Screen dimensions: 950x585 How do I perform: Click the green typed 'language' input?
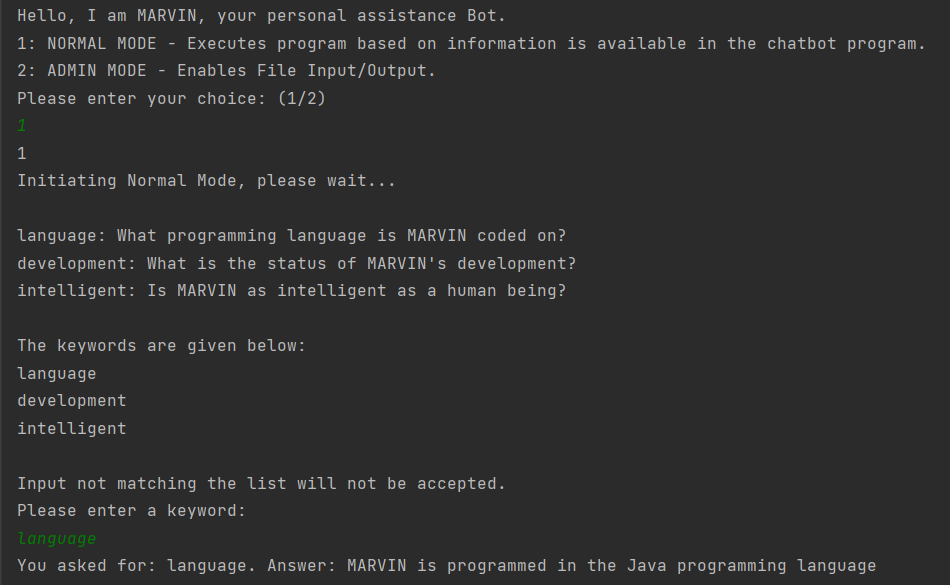click(57, 539)
